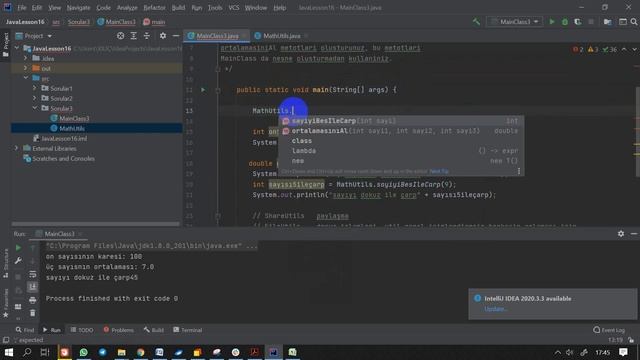
Task: Jump to next highlighted error arrow
Action: pos(634,49)
